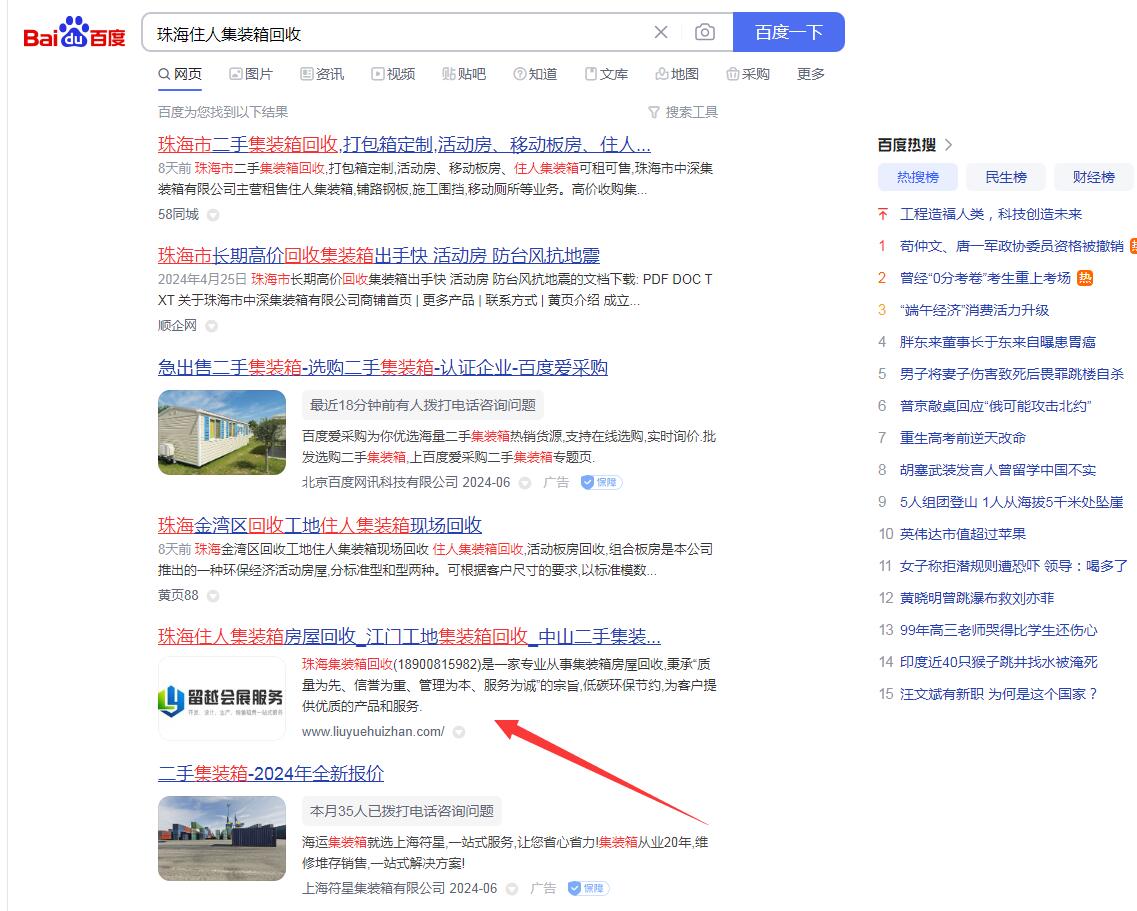Open the 更多 dropdown in the navigation bar
Viewport: 1137px width, 911px height.
point(810,73)
